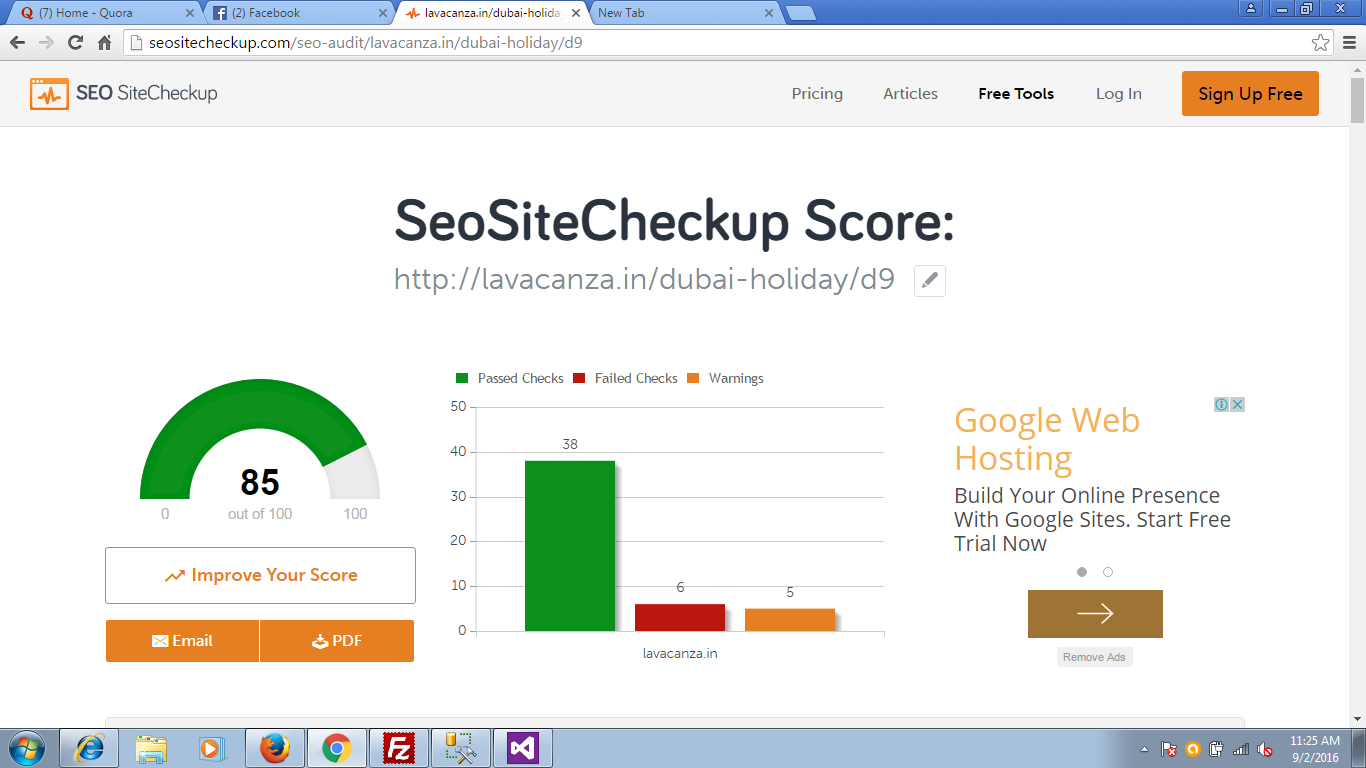This screenshot has width=1366, height=768.
Task: Click the lavacanza.in chart axis label
Action: click(680, 653)
